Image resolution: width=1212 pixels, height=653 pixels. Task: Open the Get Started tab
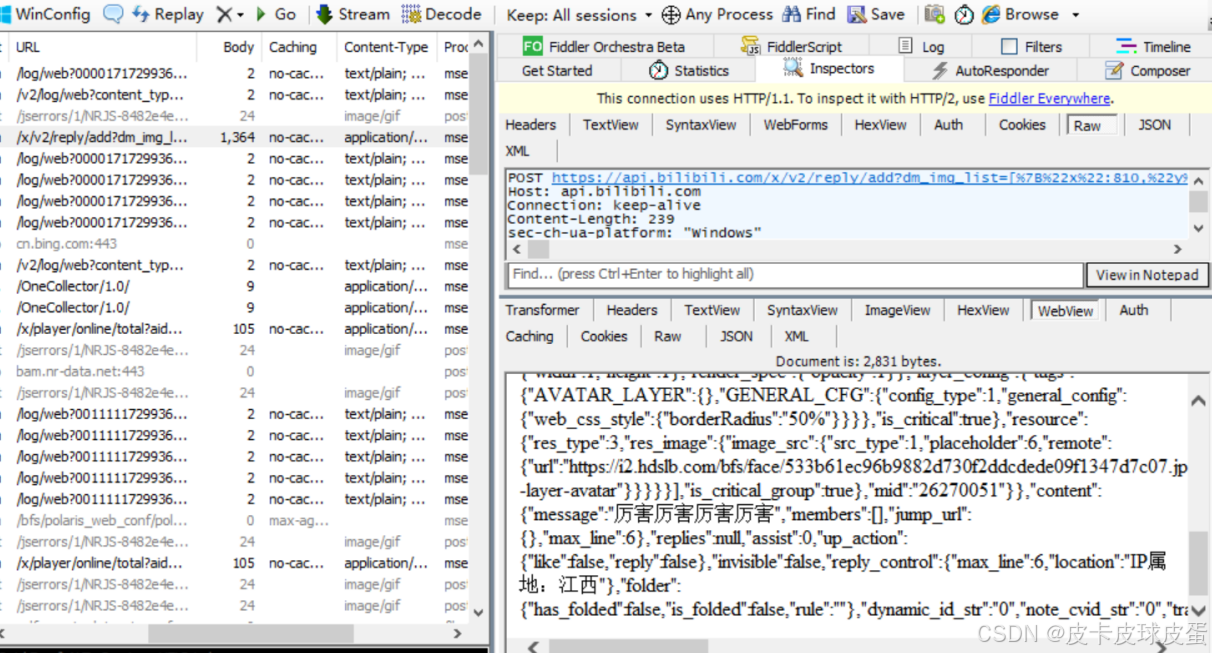coord(557,71)
